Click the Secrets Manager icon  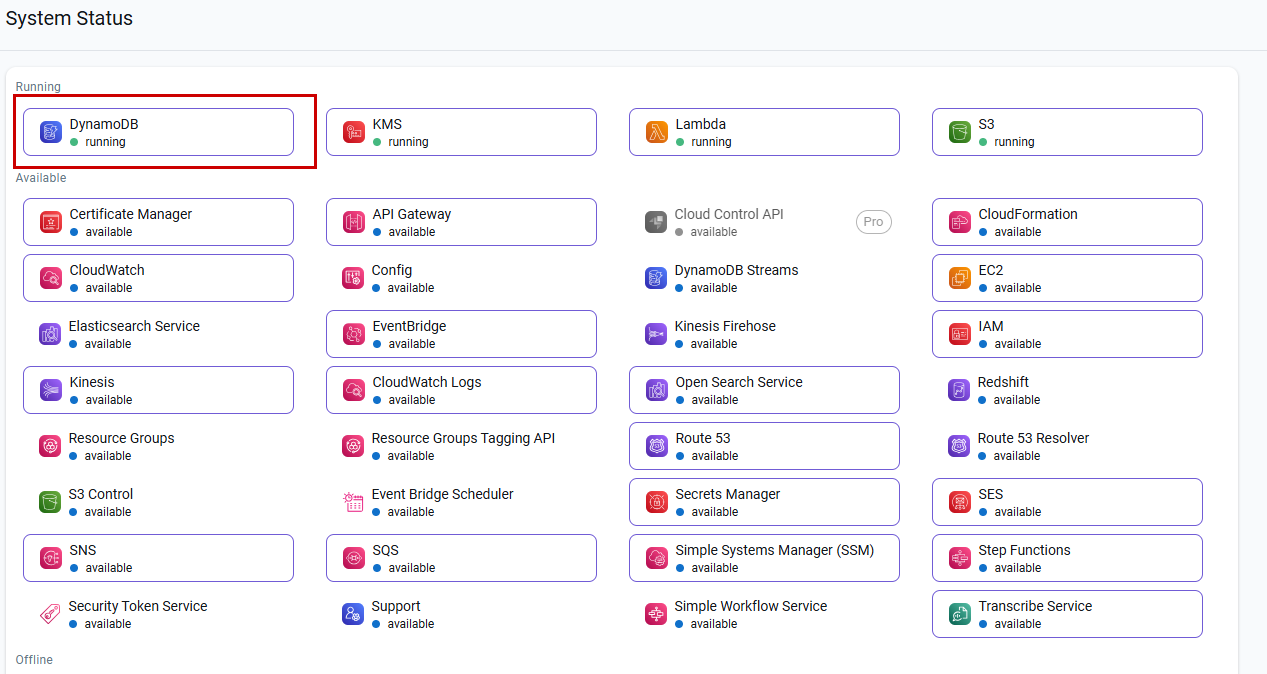tap(657, 502)
